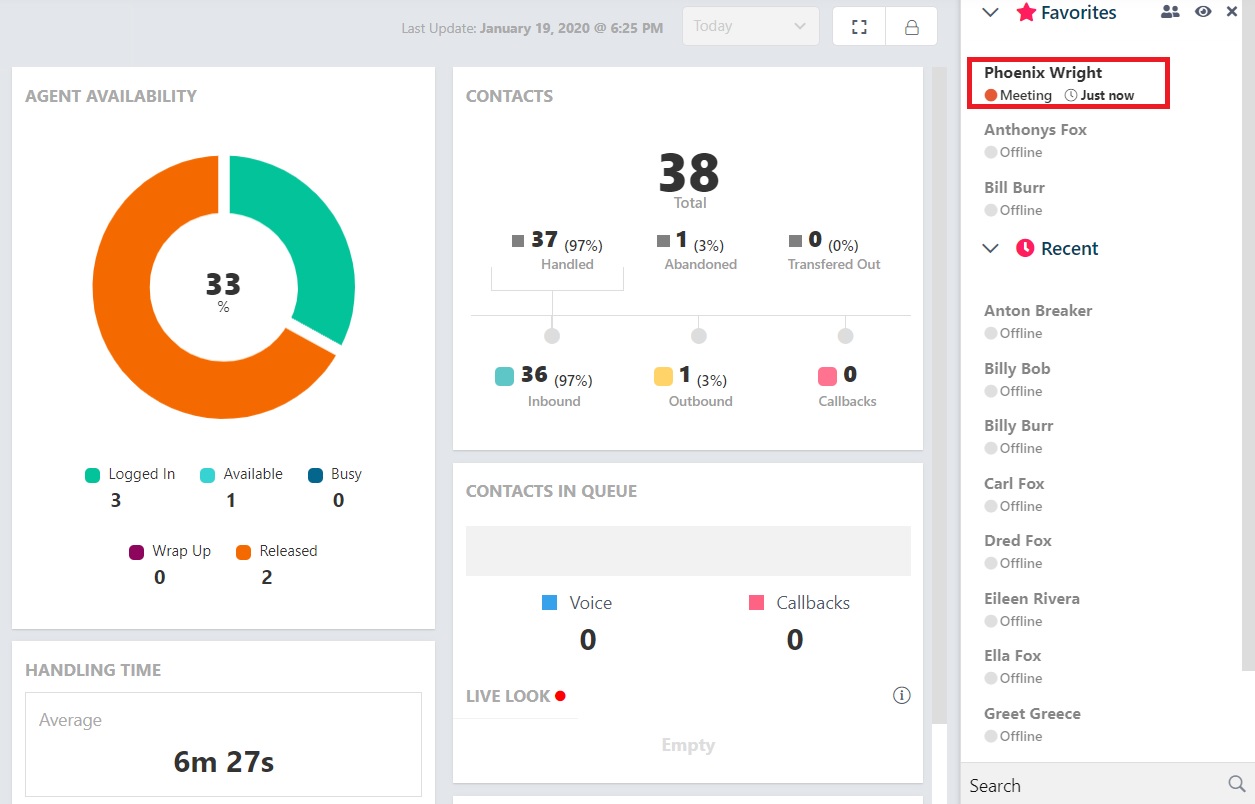Click the contacts Search input field
The image size is (1255, 804).
coord(1094,785)
